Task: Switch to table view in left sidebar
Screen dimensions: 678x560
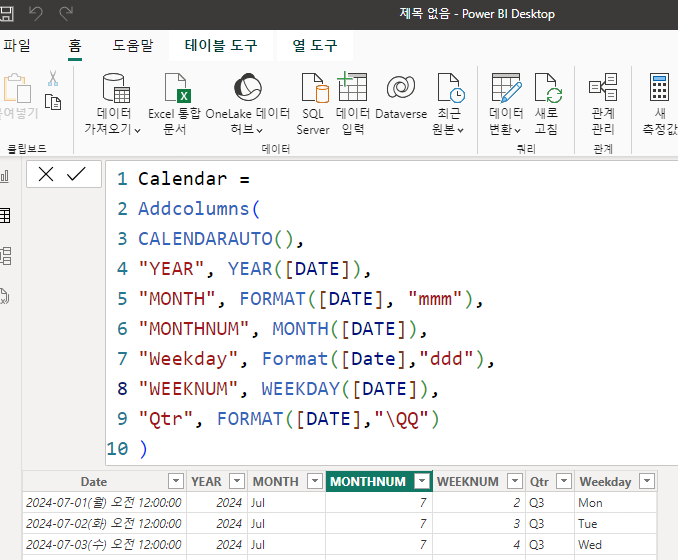Action: (x=5, y=215)
